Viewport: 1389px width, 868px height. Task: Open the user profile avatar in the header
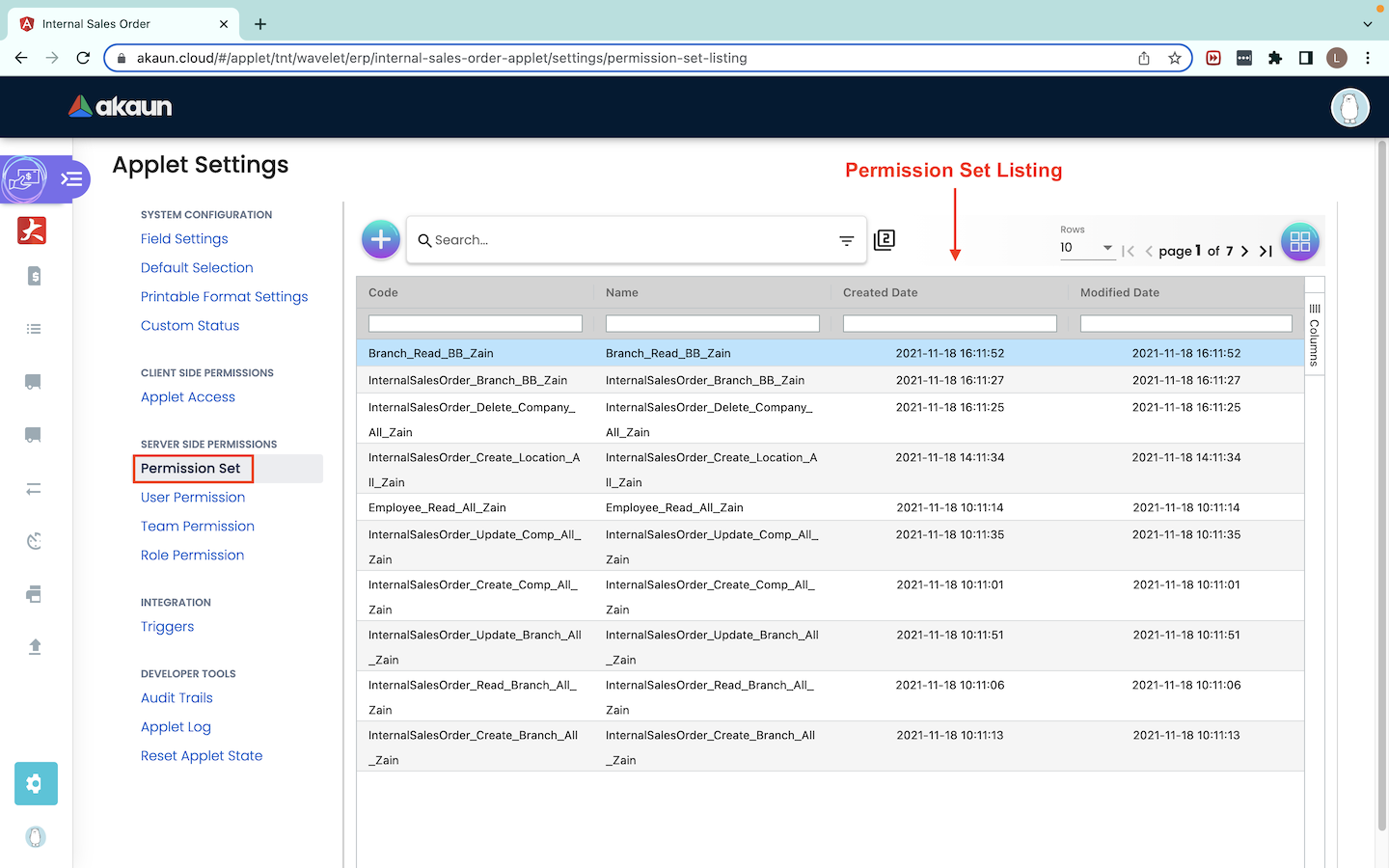[x=1349, y=107]
